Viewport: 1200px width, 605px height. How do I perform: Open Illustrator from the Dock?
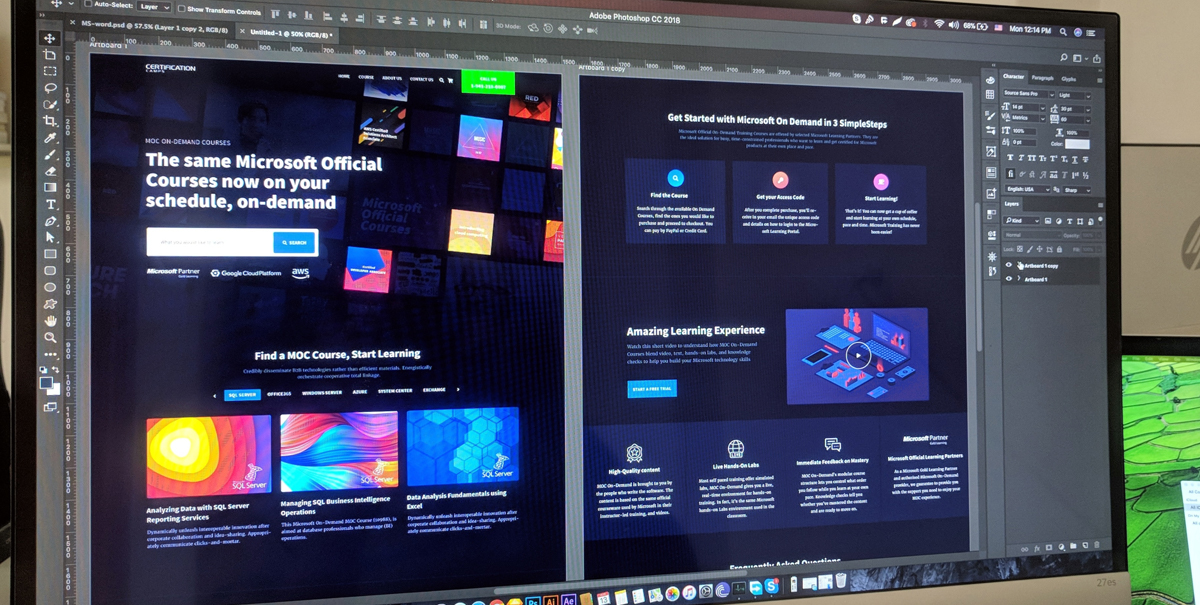click(x=551, y=600)
